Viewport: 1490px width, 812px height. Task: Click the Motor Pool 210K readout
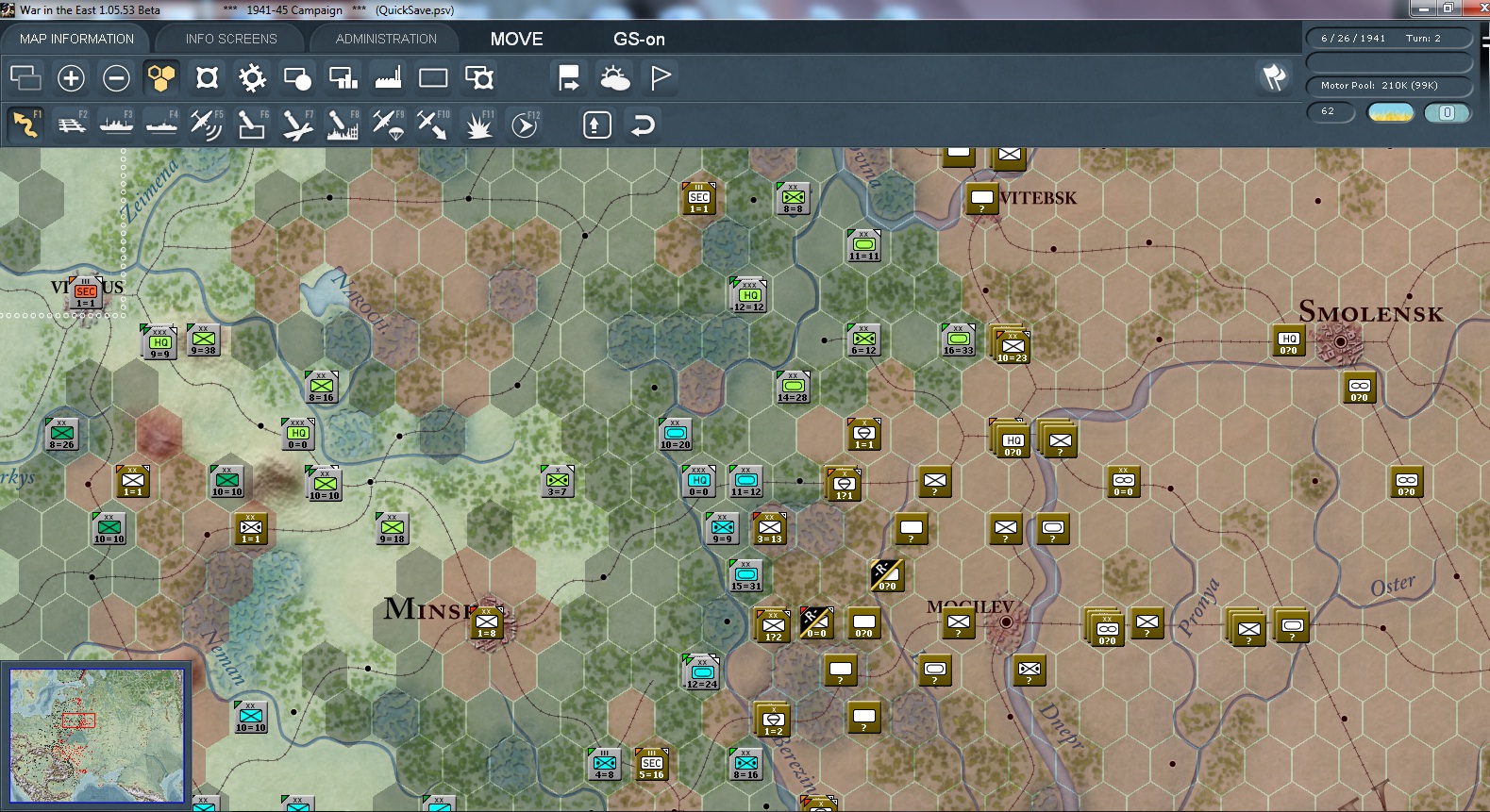click(1389, 86)
